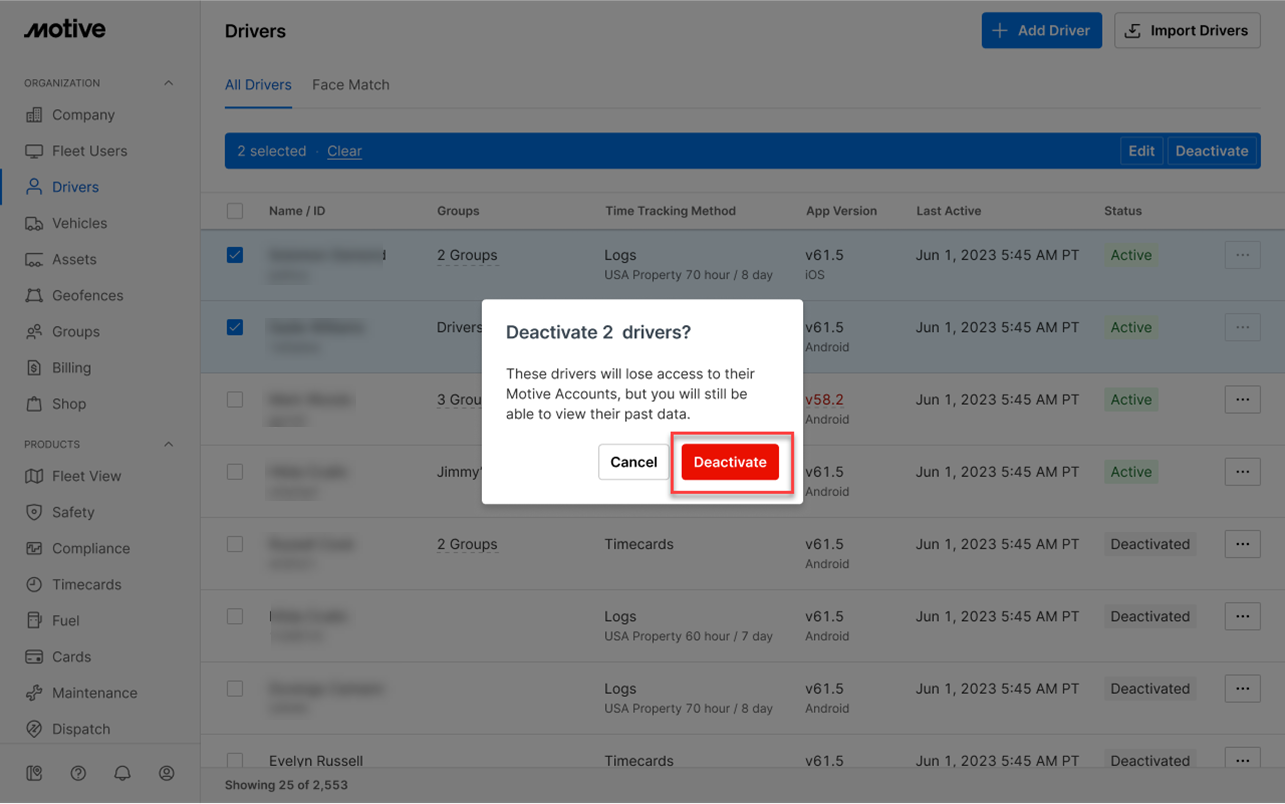The height and width of the screenshot is (804, 1285).
Task: Open Fuel pump icon
Action: coord(34,620)
